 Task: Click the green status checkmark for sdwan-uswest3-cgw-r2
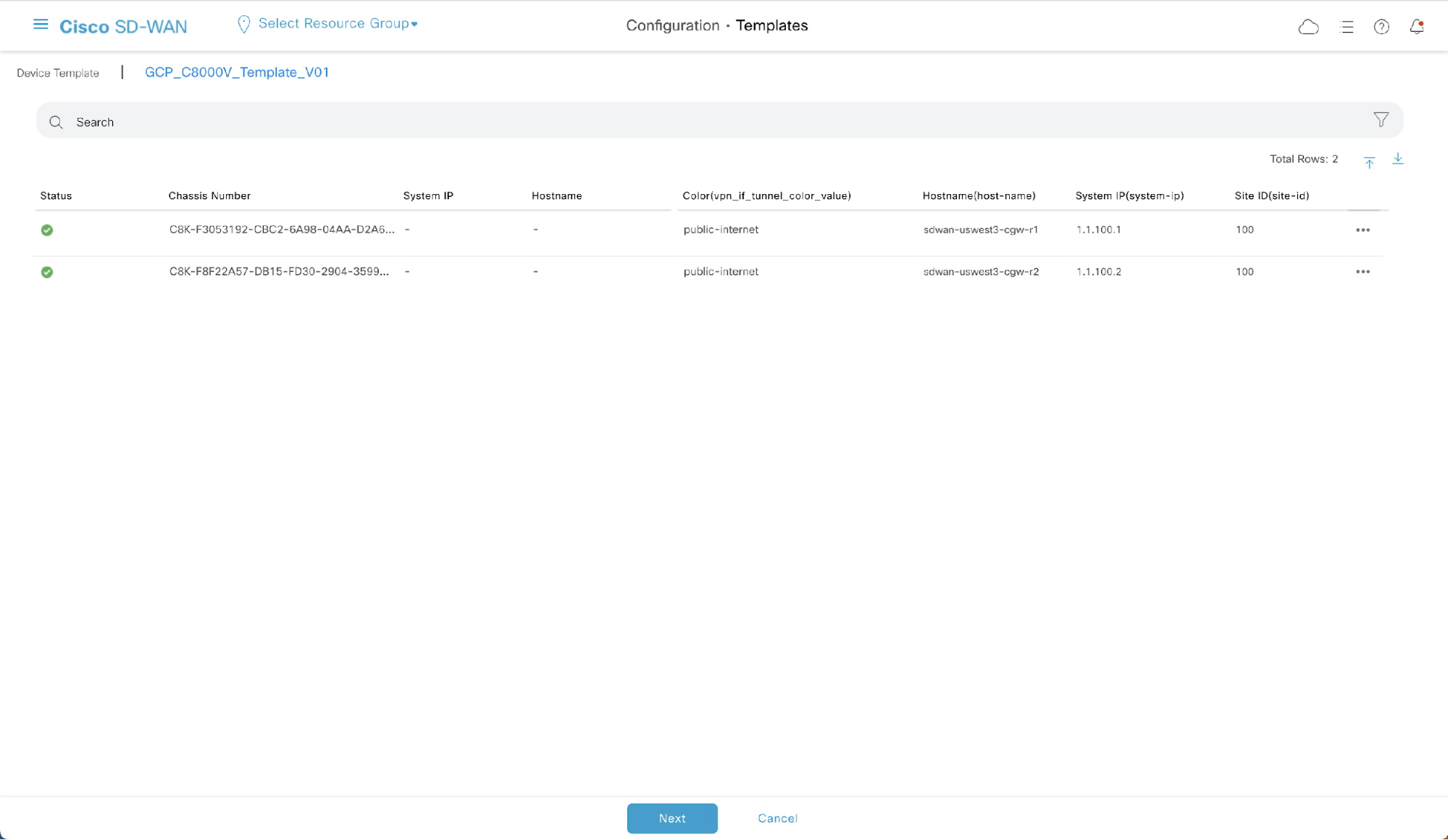47,272
